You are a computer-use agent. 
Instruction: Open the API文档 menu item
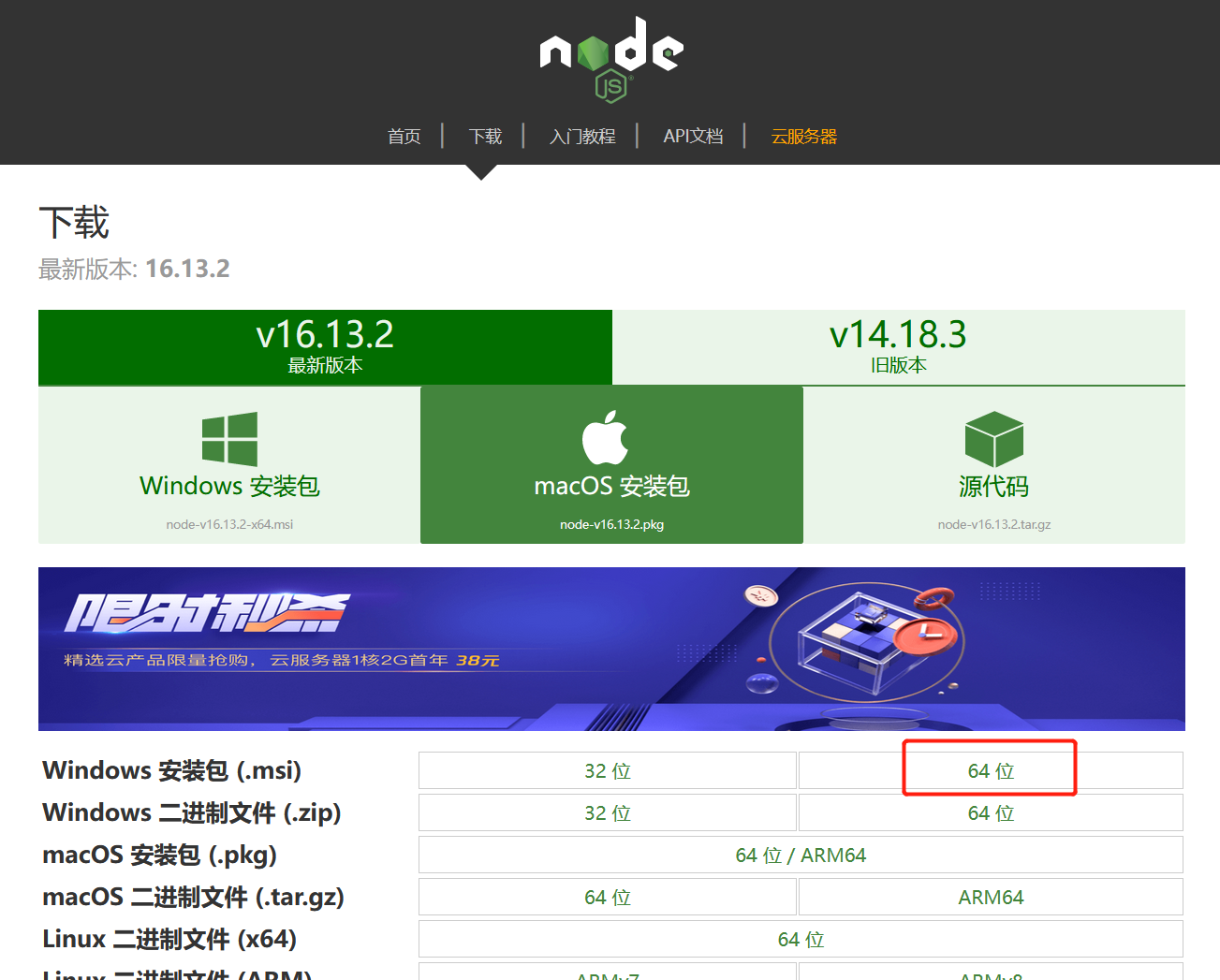(x=693, y=136)
